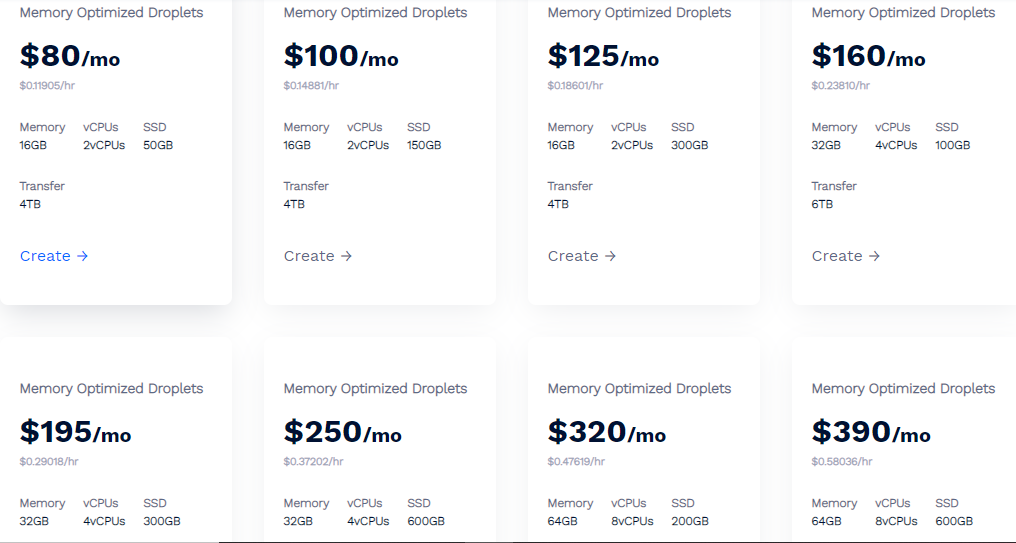Select the $320/mo price heading
The height and width of the screenshot is (543, 1016).
606,432
